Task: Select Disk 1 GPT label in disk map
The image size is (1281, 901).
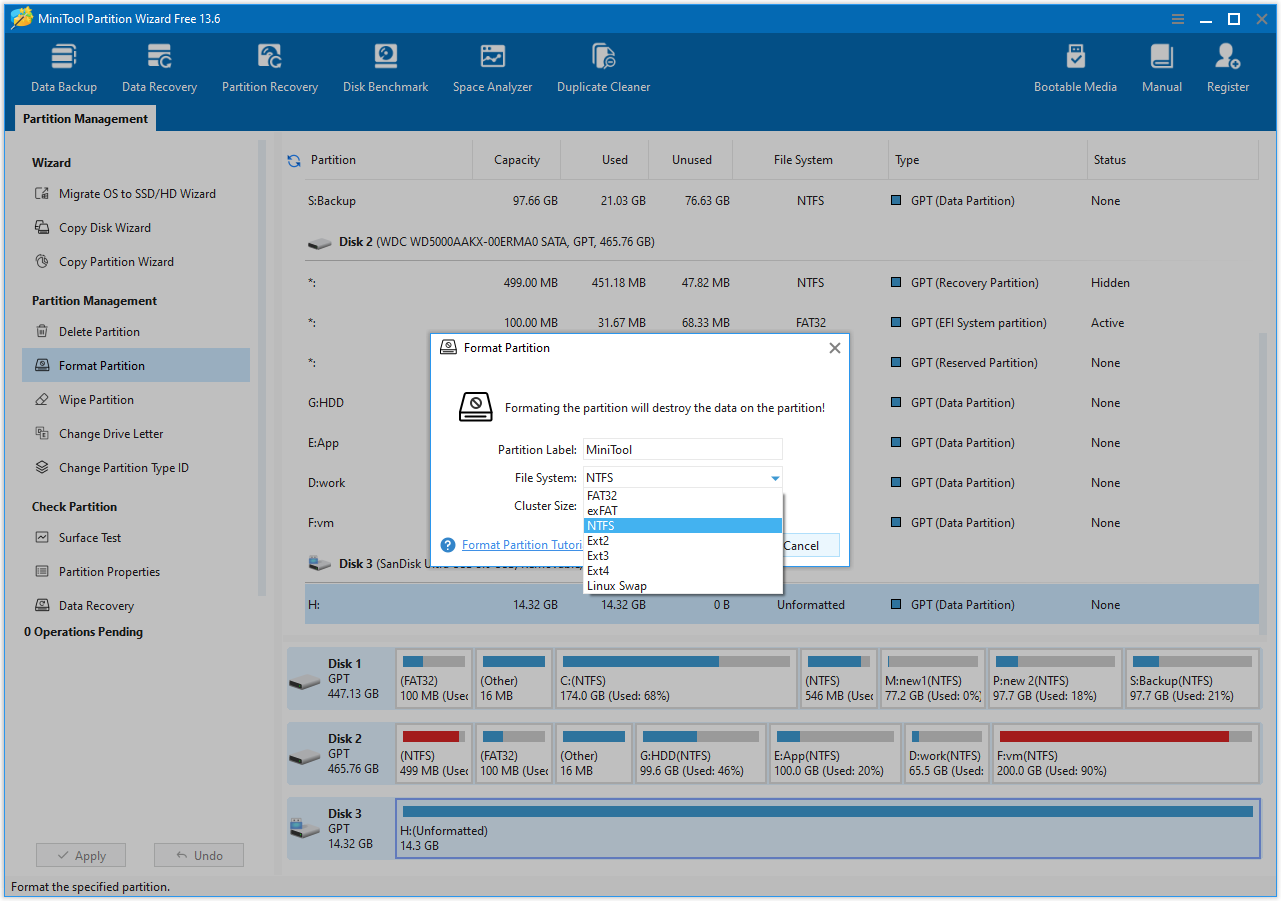Action: pyautogui.click(x=340, y=679)
